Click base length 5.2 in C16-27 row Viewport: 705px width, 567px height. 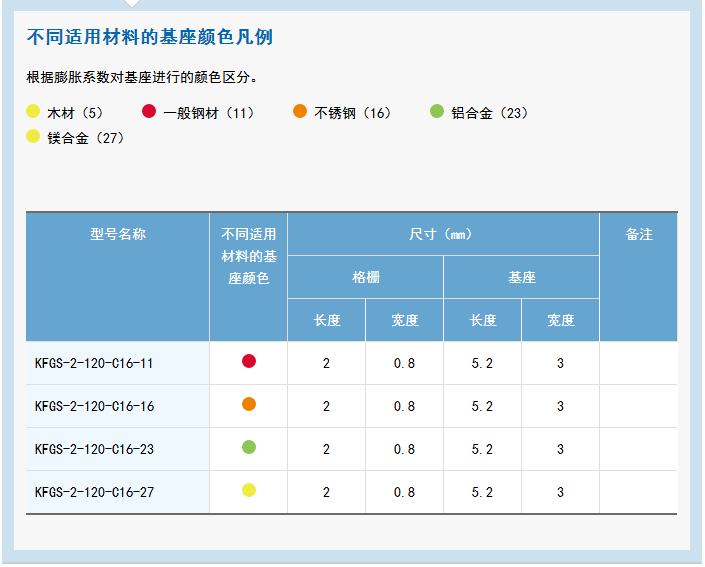(482, 492)
